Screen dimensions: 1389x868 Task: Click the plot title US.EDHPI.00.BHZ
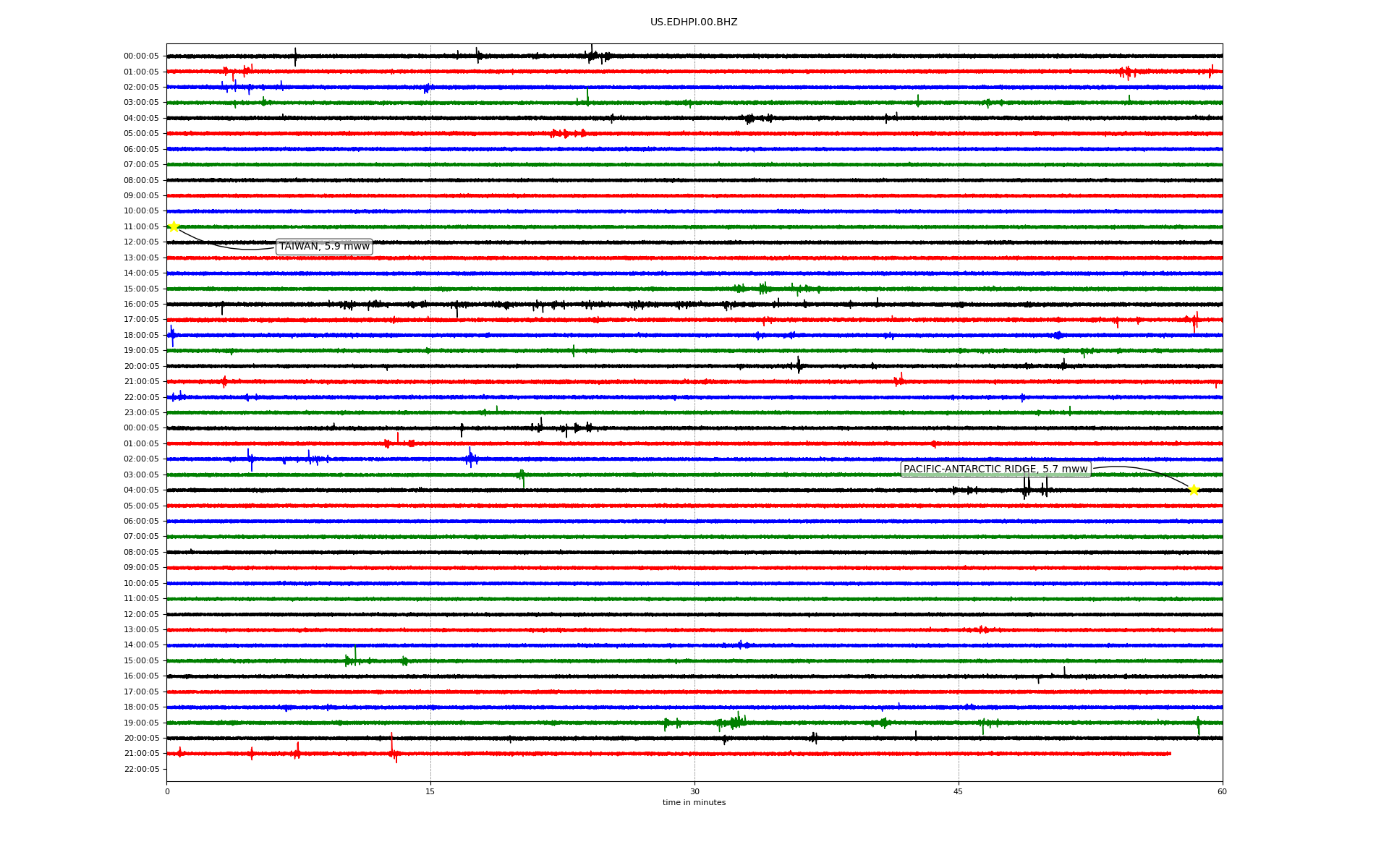click(694, 22)
